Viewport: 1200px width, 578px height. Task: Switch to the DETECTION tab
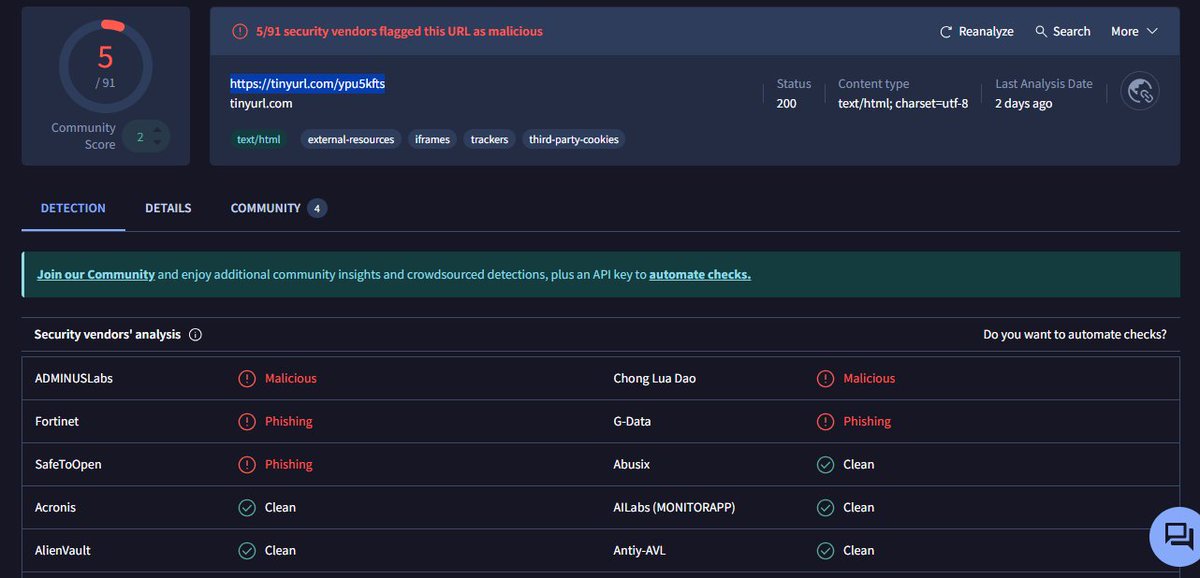(73, 208)
